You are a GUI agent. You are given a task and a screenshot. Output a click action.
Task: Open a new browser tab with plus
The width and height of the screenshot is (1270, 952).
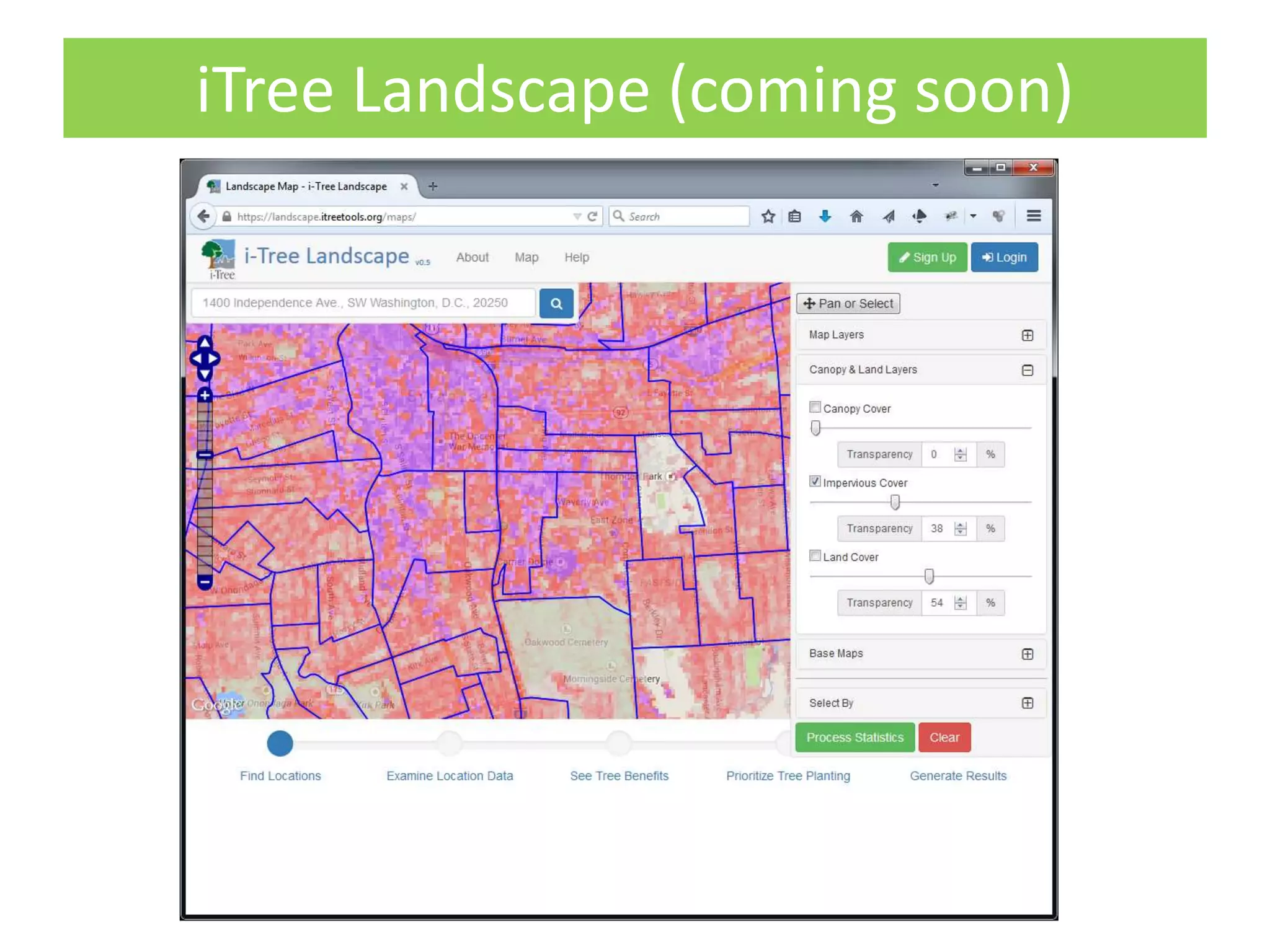433,186
